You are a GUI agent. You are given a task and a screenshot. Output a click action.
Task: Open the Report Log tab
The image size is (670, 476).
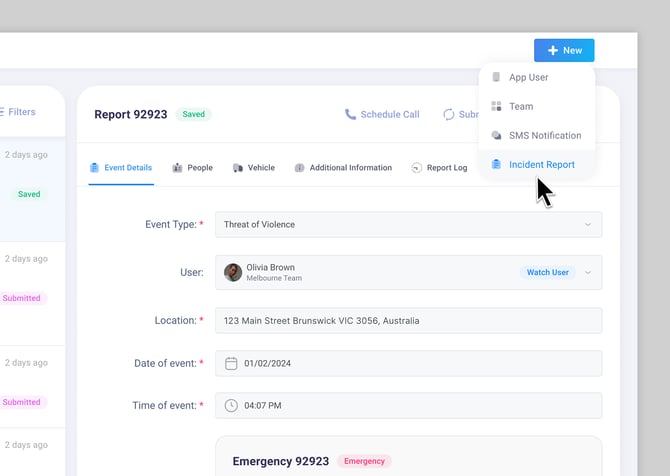point(440,167)
